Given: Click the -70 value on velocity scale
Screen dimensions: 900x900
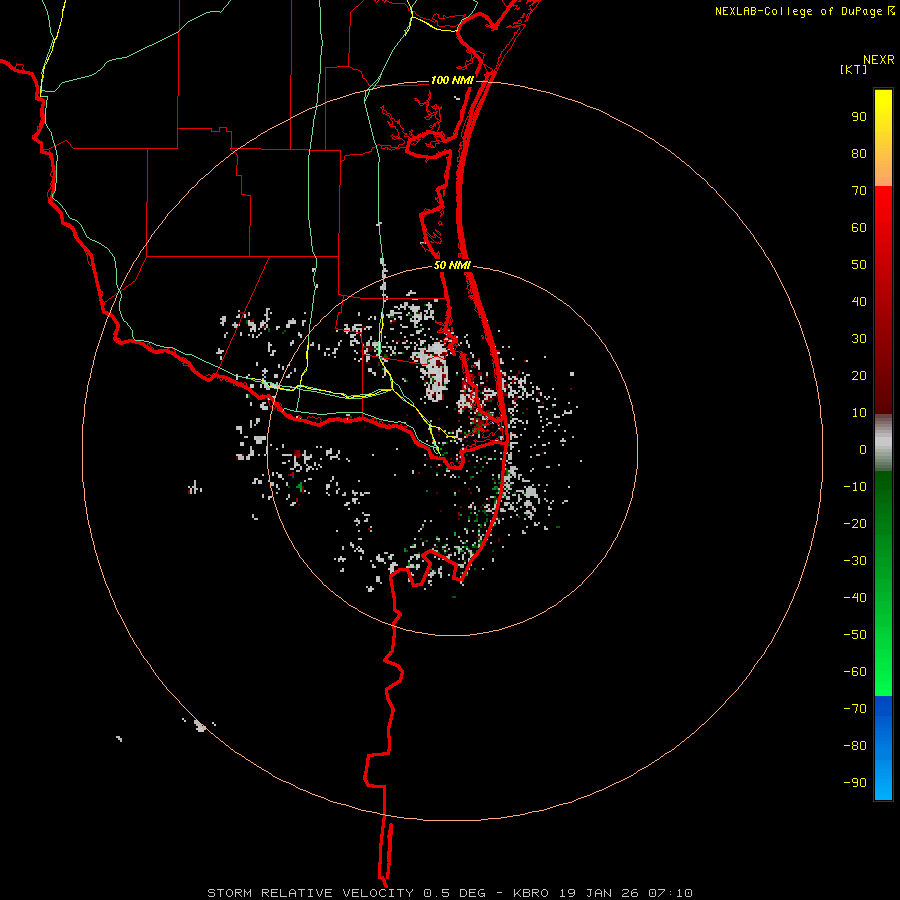Looking at the screenshot, I should (x=855, y=709).
